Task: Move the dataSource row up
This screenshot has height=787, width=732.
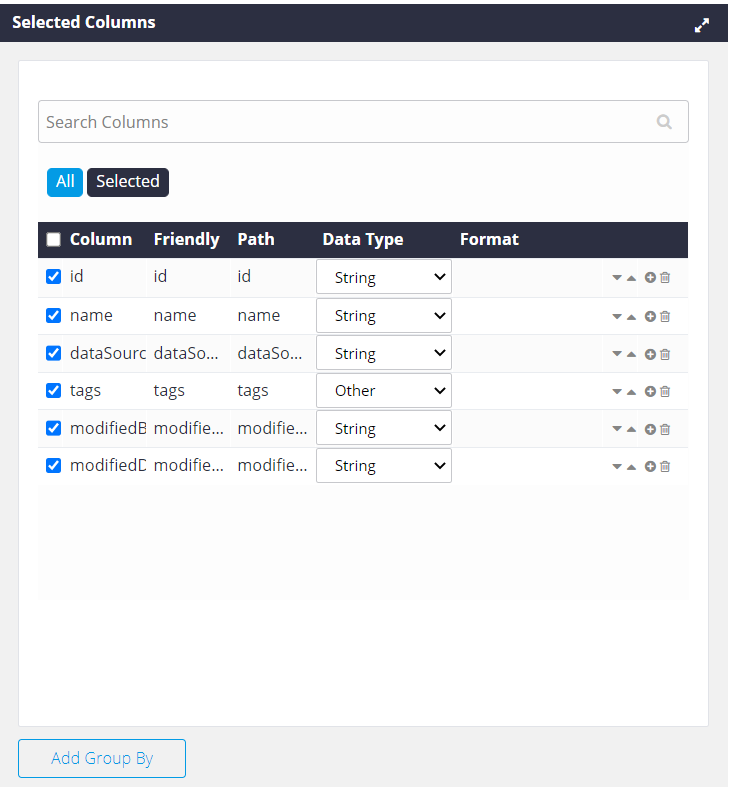Action: (x=631, y=354)
